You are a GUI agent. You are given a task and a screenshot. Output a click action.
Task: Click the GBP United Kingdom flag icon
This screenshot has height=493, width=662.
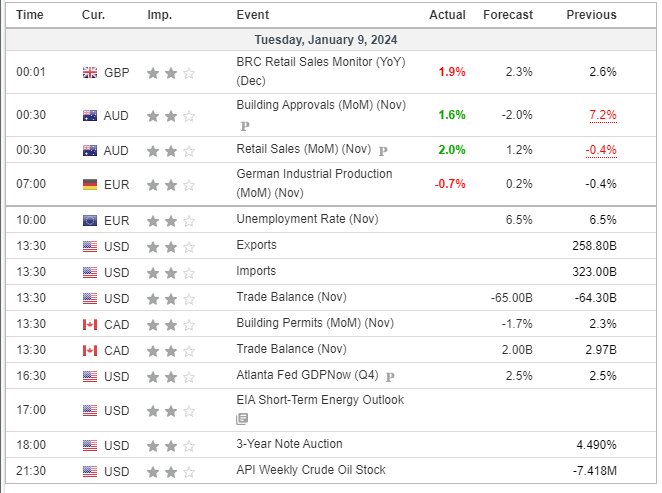point(90,72)
